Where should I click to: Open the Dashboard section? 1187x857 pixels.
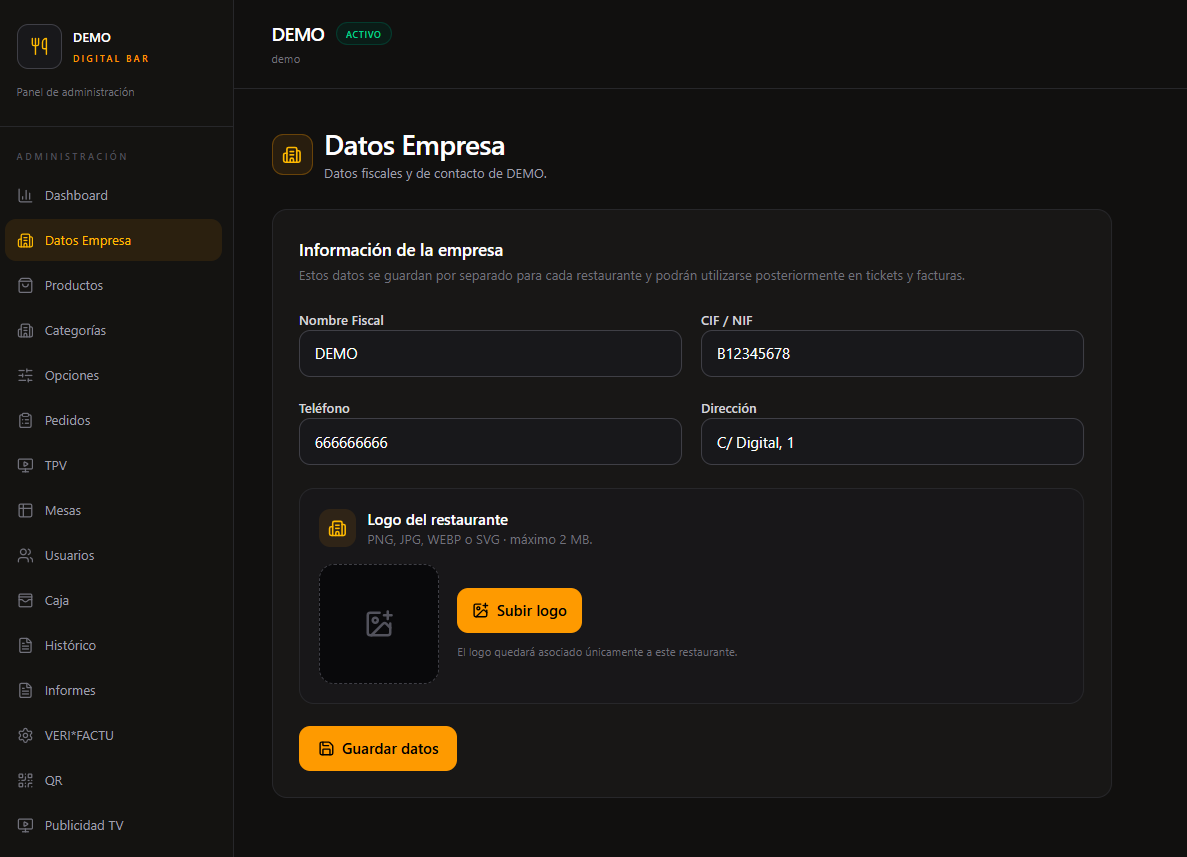pyautogui.click(x=114, y=195)
